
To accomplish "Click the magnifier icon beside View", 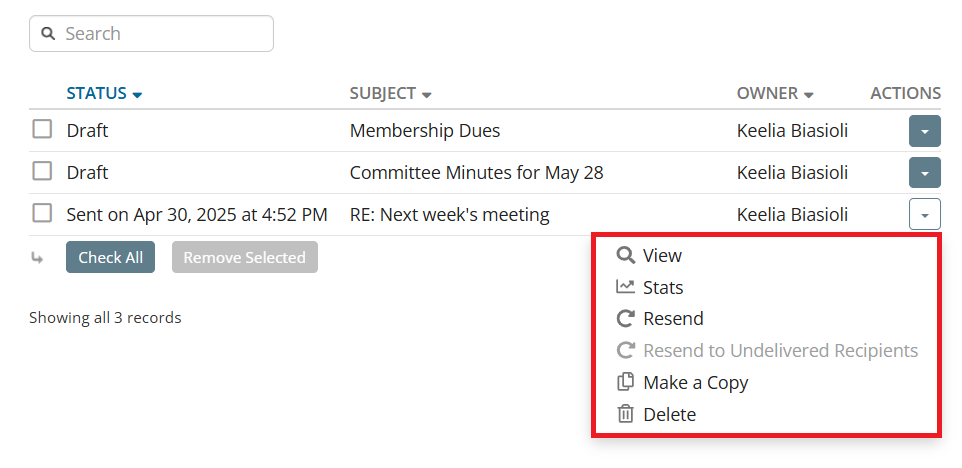I will click(626, 255).
